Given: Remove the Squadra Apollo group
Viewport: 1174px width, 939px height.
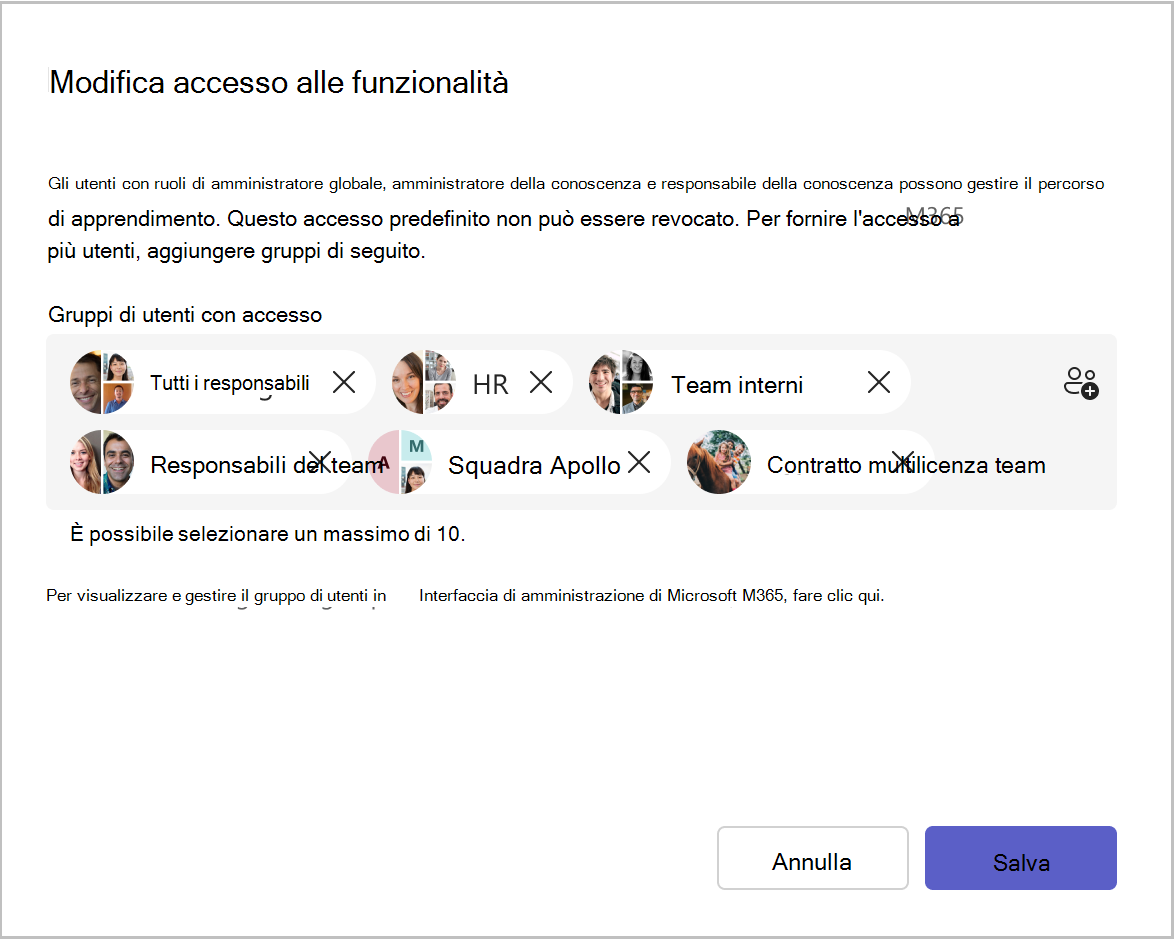Looking at the screenshot, I should tap(639, 462).
